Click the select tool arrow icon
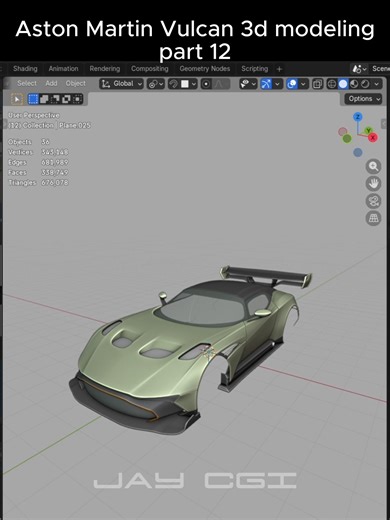The image size is (390, 520). point(17,99)
